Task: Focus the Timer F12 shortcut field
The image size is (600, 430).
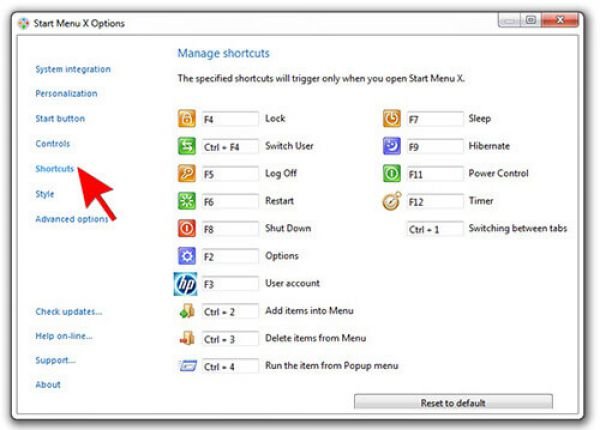Action: pyautogui.click(x=435, y=202)
